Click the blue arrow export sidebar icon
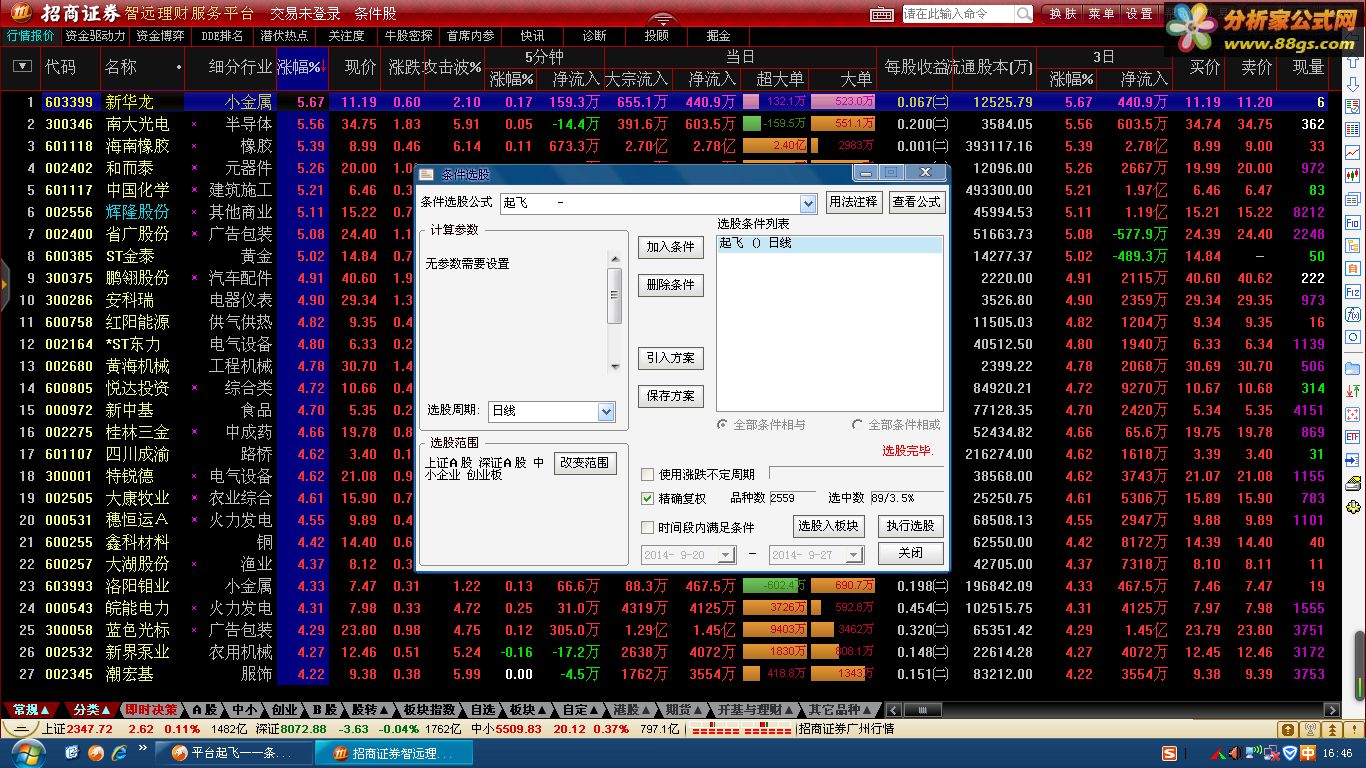This screenshot has height=768, width=1366. [1353, 460]
